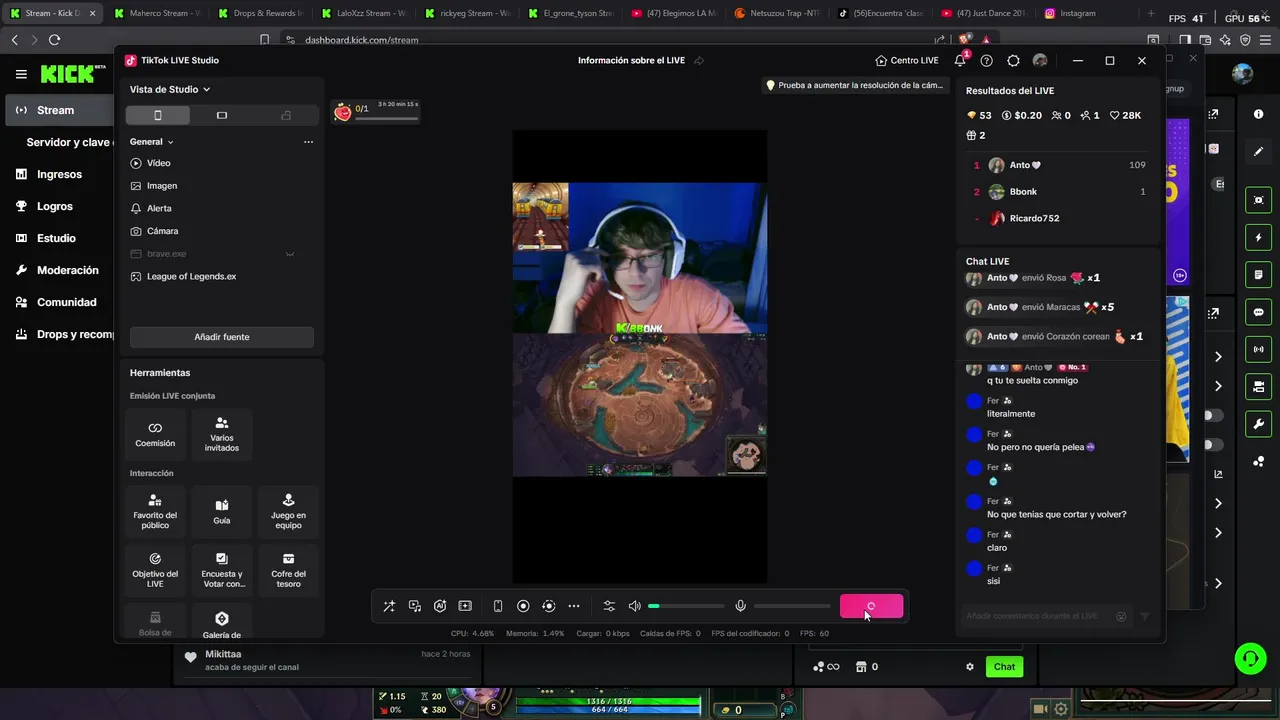Open the Coemisión tool
Screen dimensions: 1280x720
pos(155,434)
